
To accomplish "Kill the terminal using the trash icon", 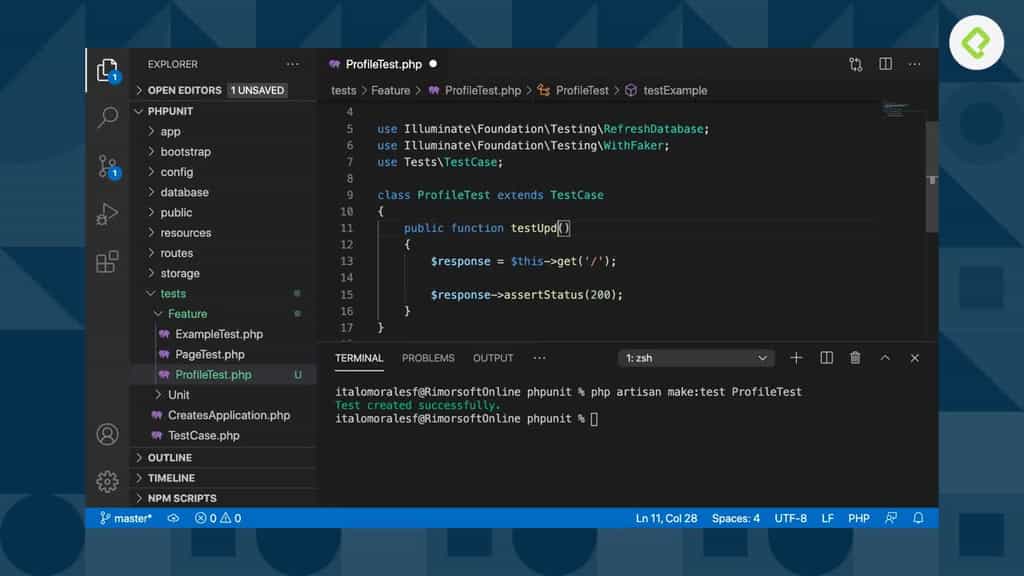I will (x=855, y=357).
